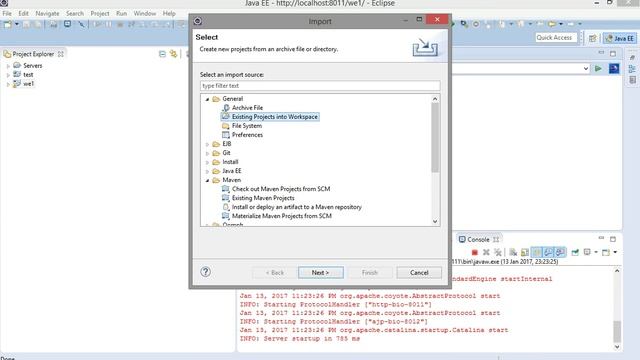The image size is (640, 360).
Task: Open the browser URL dropdown
Action: 586,69
